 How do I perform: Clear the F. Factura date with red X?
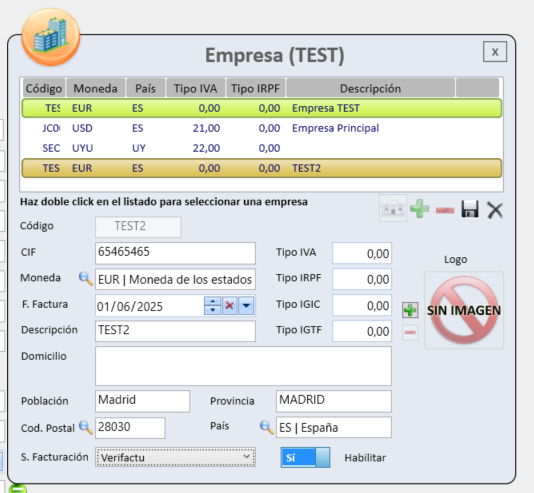pos(229,305)
